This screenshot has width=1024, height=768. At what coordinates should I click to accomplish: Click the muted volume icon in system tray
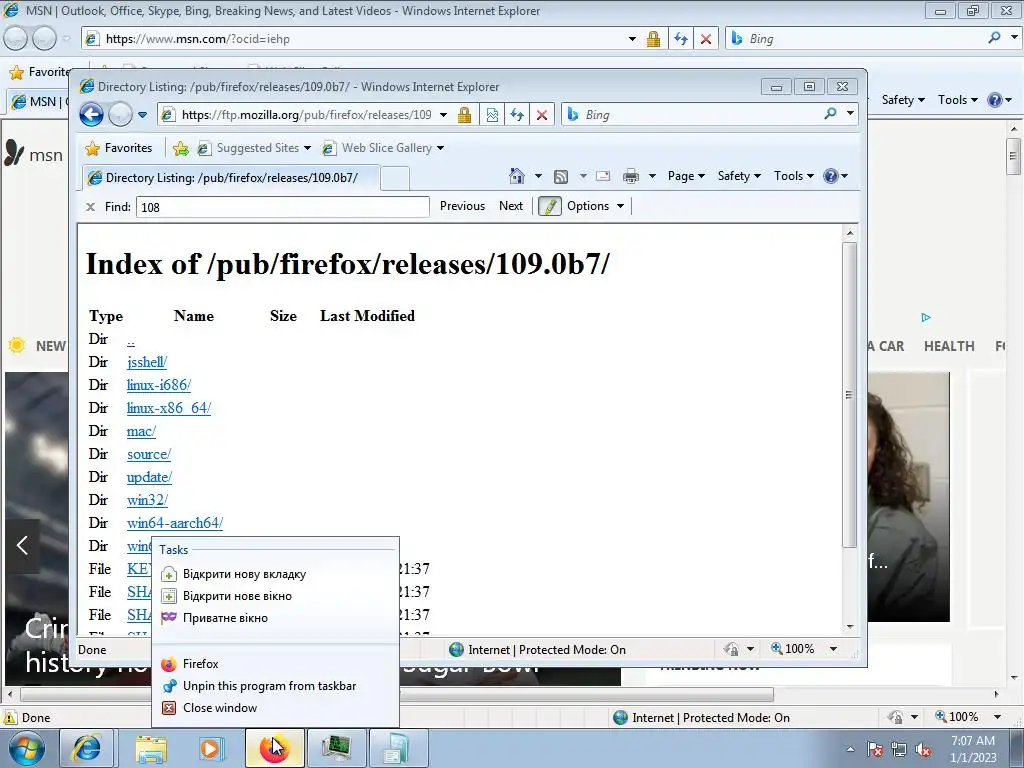point(923,749)
